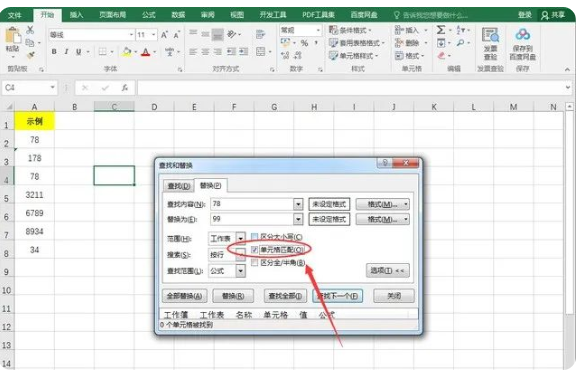Open the font name dropdown
Screen dimensions: 578x371
tap(131, 35)
